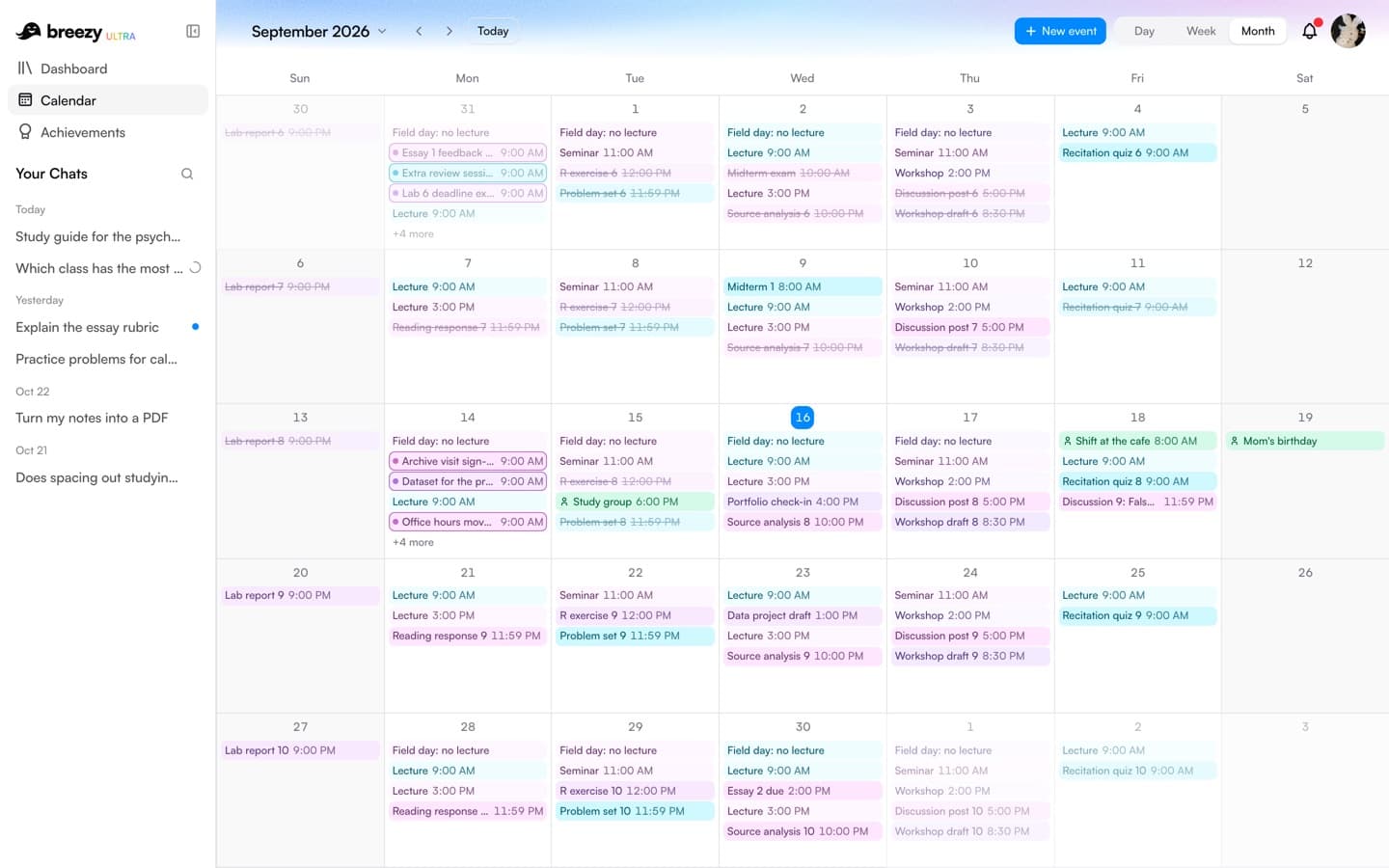Open crossed-out 'Midterm exam' event
Screen dimensions: 1389x868
(x=803, y=173)
